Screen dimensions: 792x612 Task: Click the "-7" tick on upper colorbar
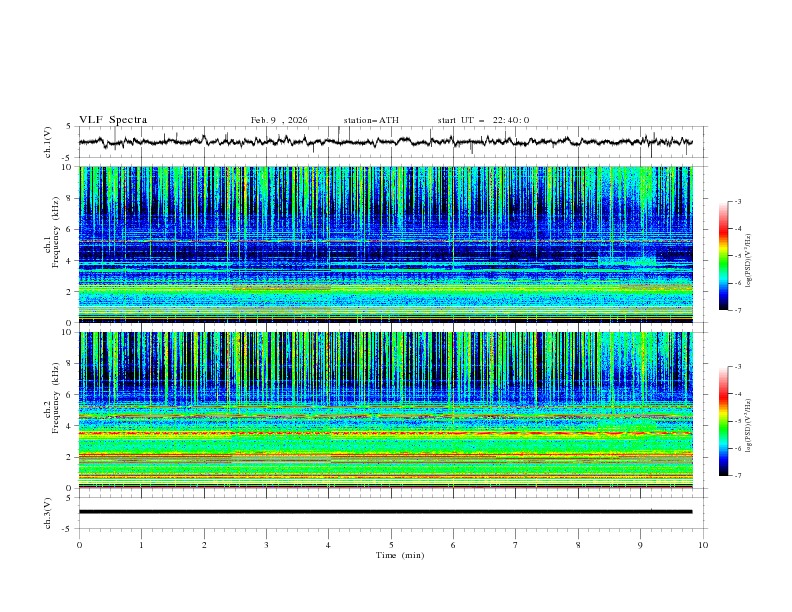pos(738,310)
